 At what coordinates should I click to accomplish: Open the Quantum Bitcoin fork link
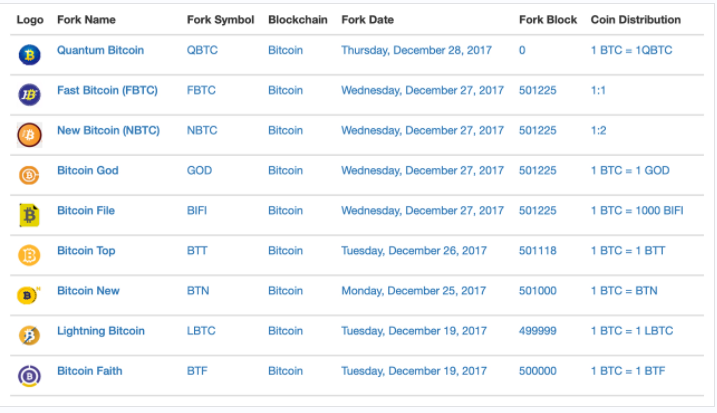point(100,50)
